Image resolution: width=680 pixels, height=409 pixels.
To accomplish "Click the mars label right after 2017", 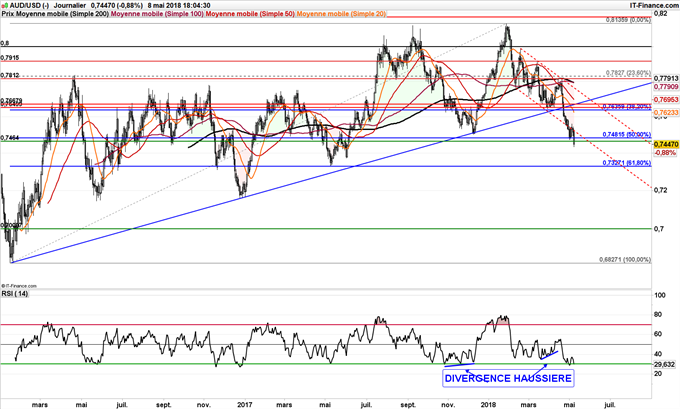I will pyautogui.click(x=284, y=405).
